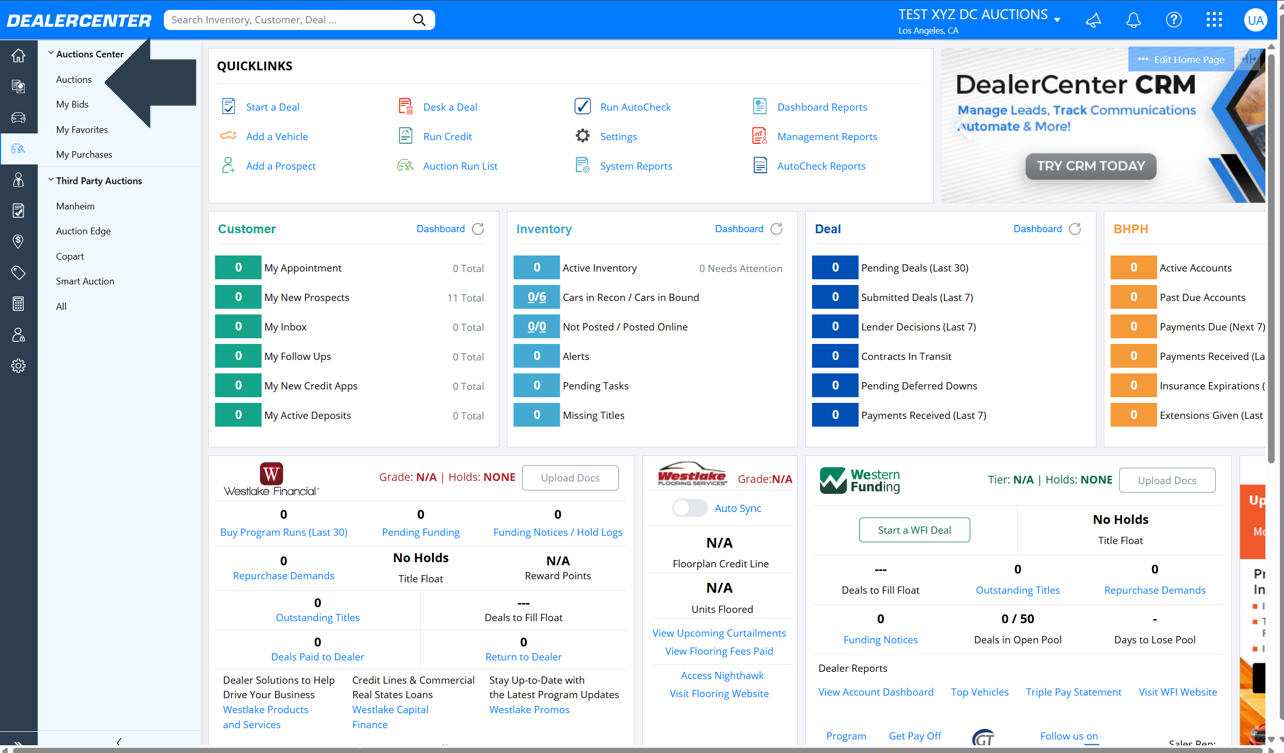Open the calculator icon in left sidebar
1284x753 pixels.
click(18, 304)
